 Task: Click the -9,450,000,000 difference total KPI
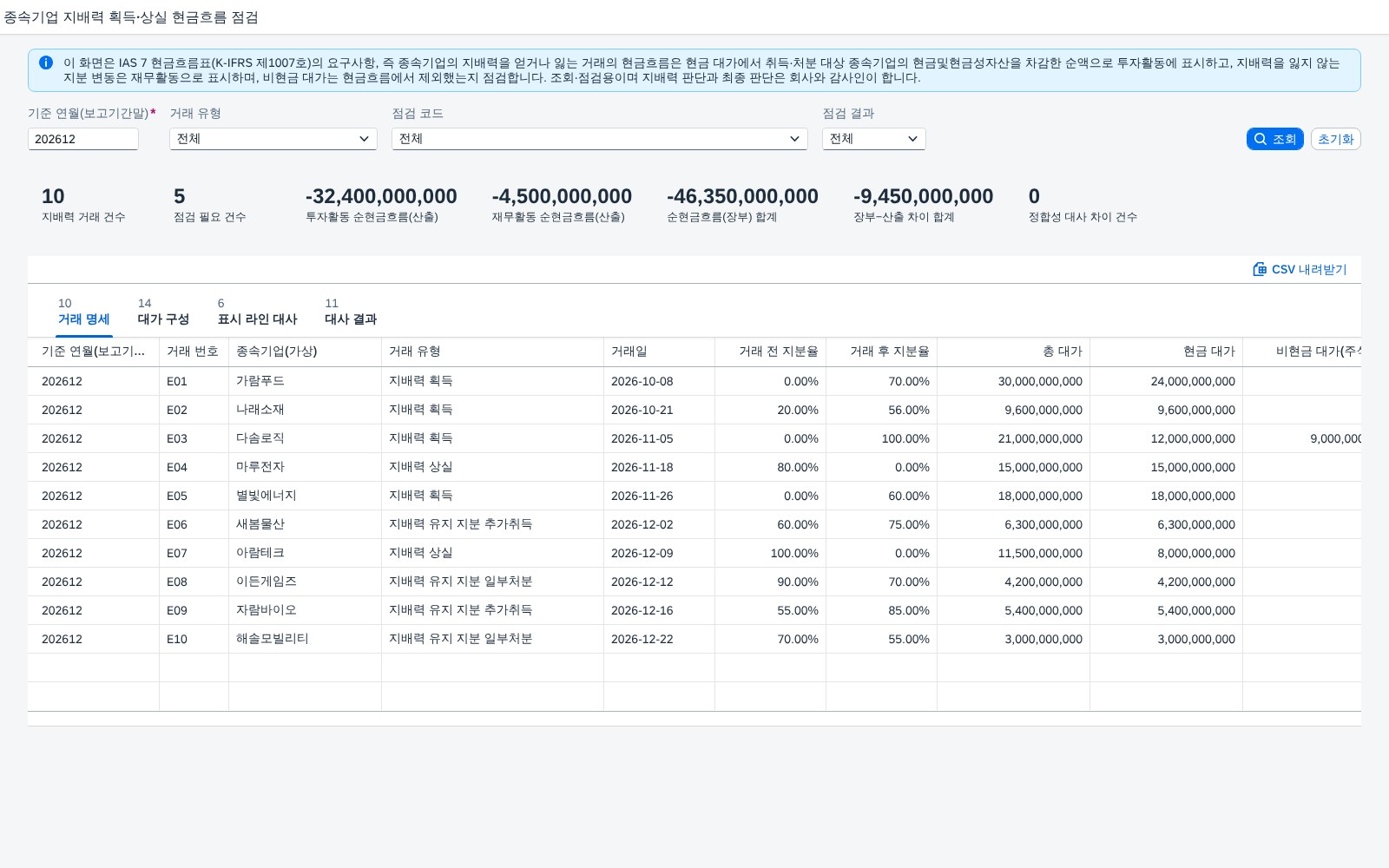[x=923, y=196]
